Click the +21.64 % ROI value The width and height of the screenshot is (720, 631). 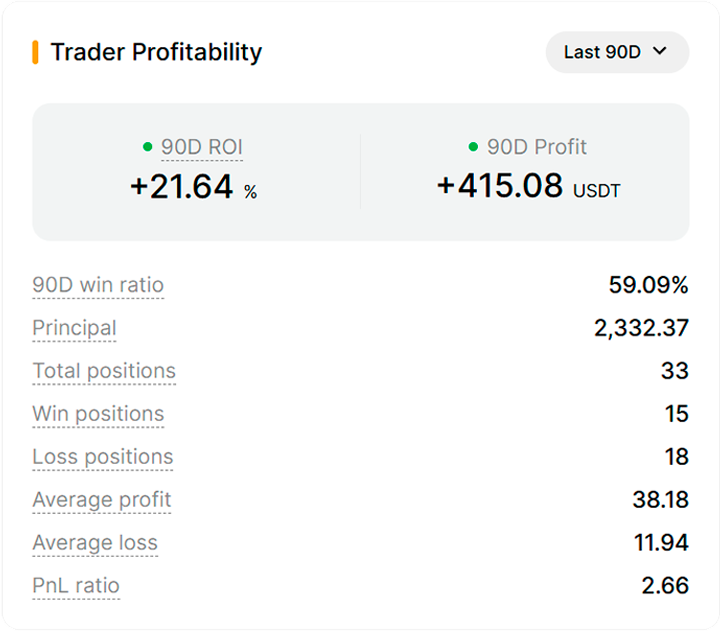[x=194, y=187]
